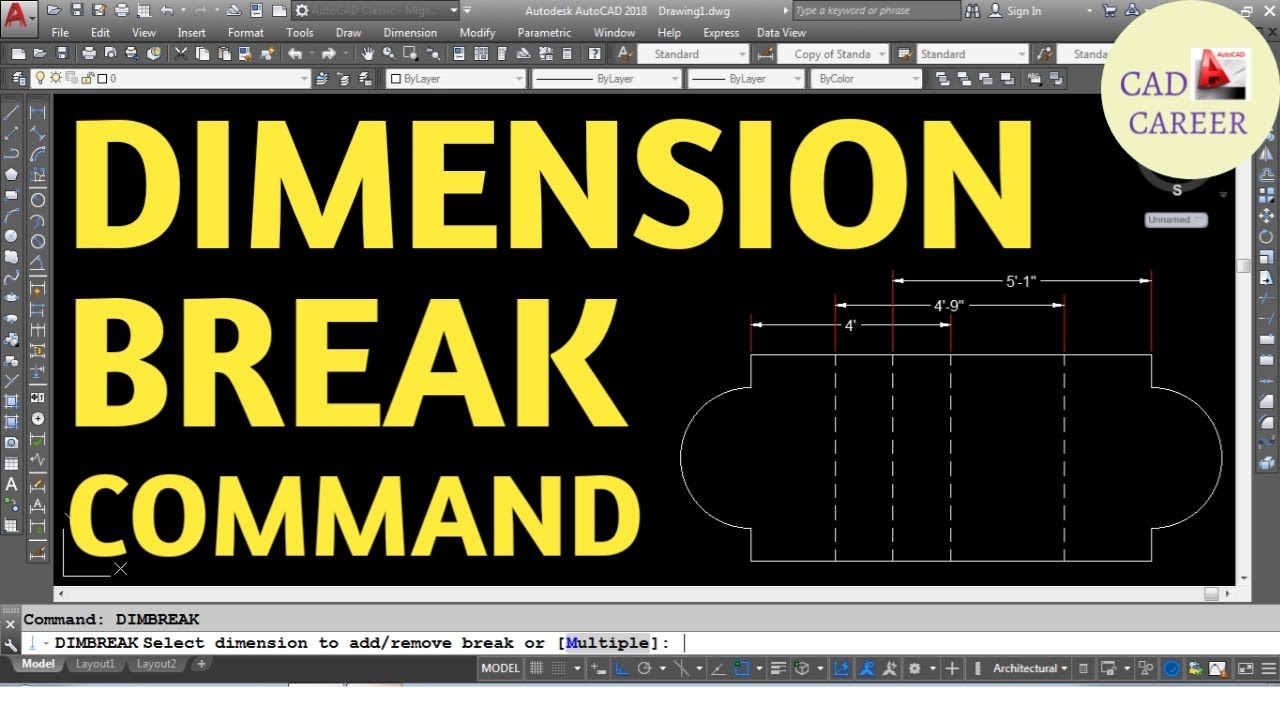Screen dimensions: 1280x720
Task: Open Layer Properties Manager icon
Action: click(19, 78)
